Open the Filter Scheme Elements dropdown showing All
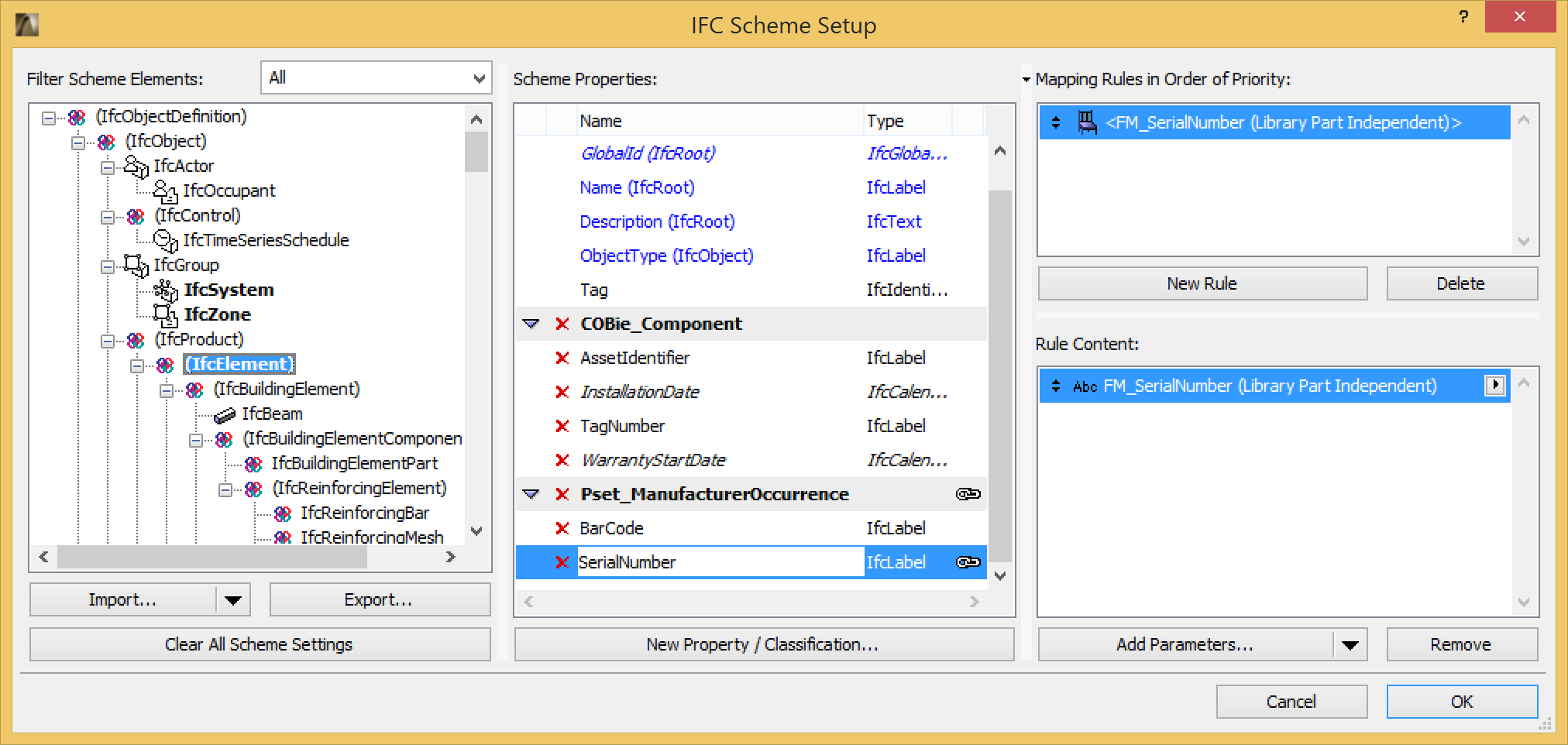 478,77
